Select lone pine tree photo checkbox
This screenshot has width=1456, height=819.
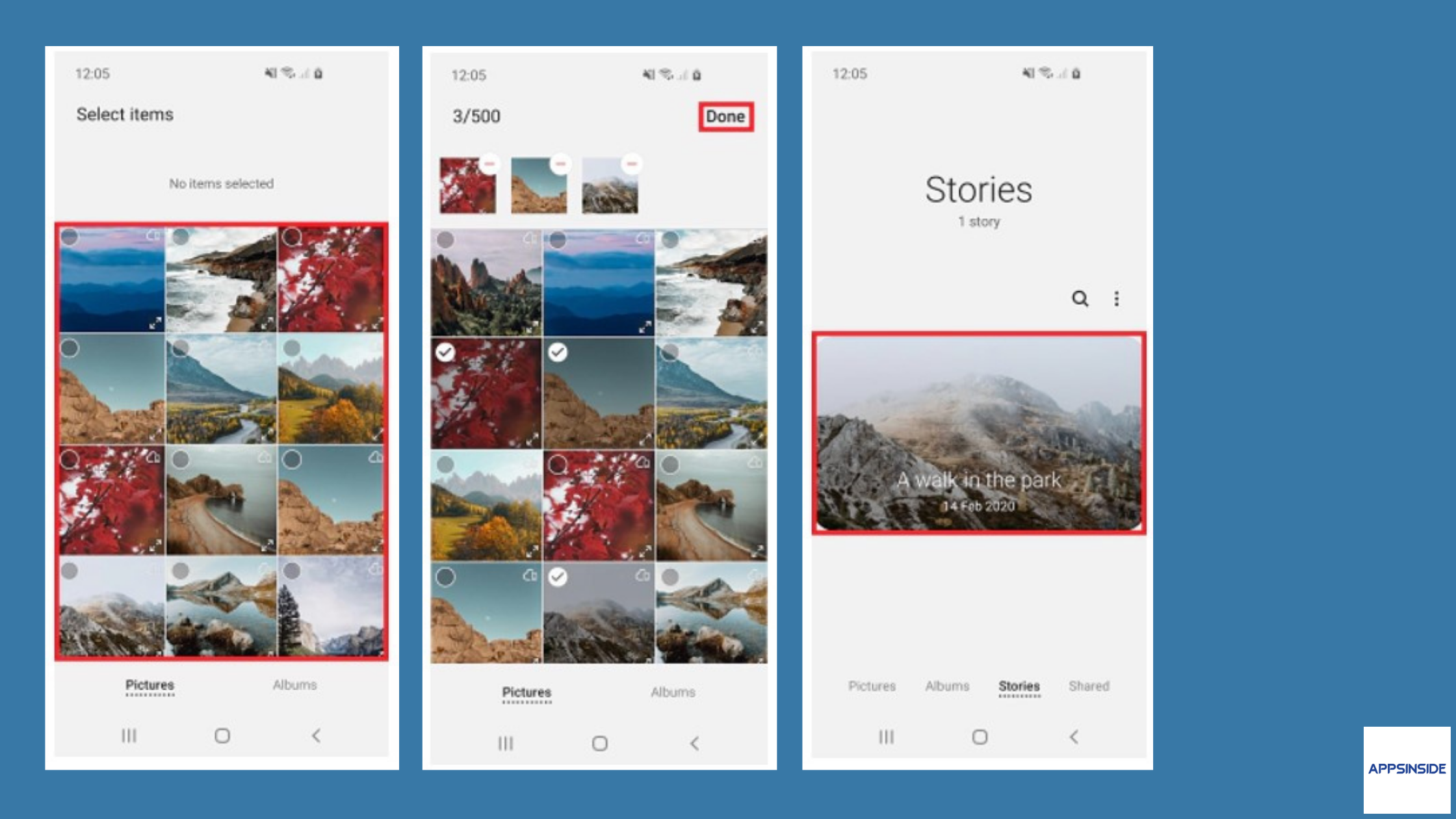click(x=292, y=571)
